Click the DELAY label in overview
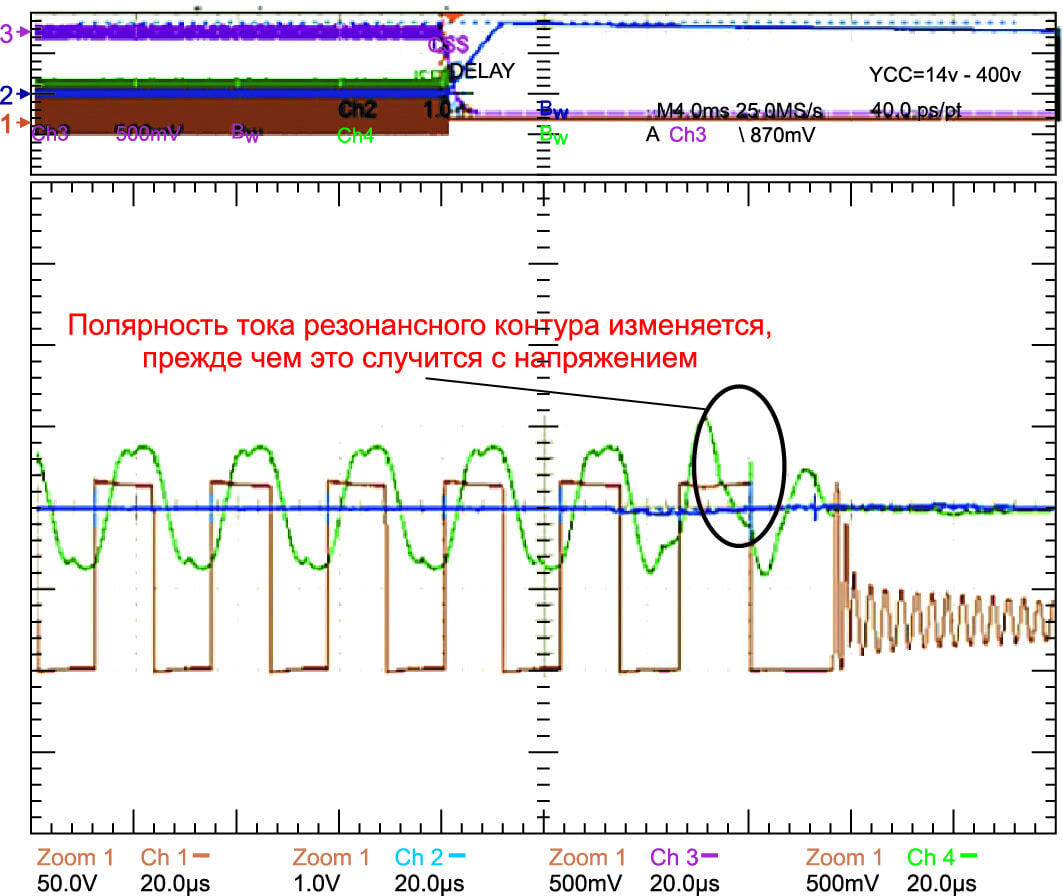This screenshot has width=1063, height=896. [x=481, y=71]
